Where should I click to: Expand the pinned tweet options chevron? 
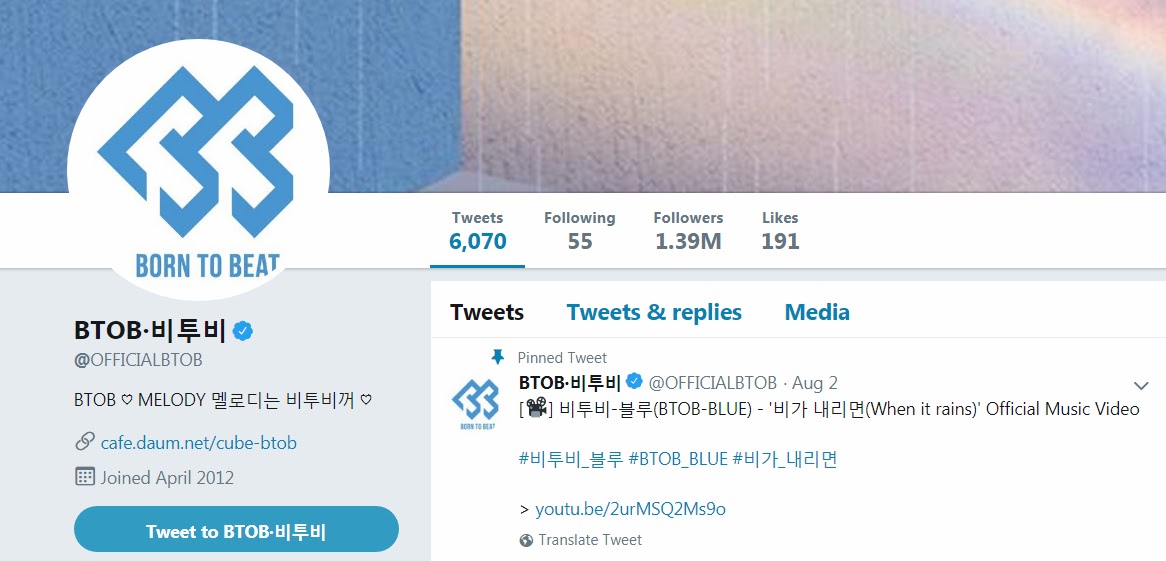[1141, 385]
